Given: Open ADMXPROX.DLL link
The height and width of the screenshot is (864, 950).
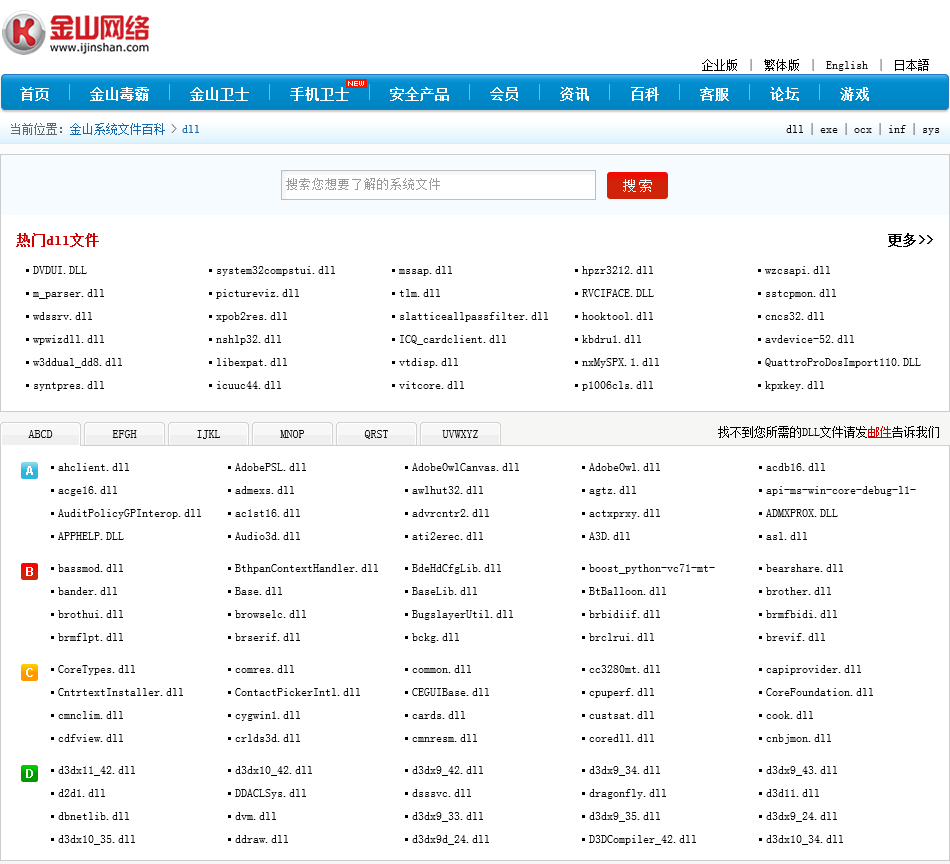Looking at the screenshot, I should click(802, 513).
